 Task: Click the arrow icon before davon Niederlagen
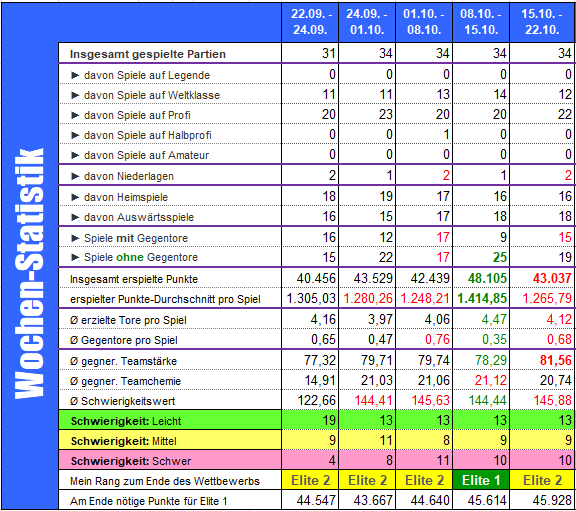click(75, 176)
